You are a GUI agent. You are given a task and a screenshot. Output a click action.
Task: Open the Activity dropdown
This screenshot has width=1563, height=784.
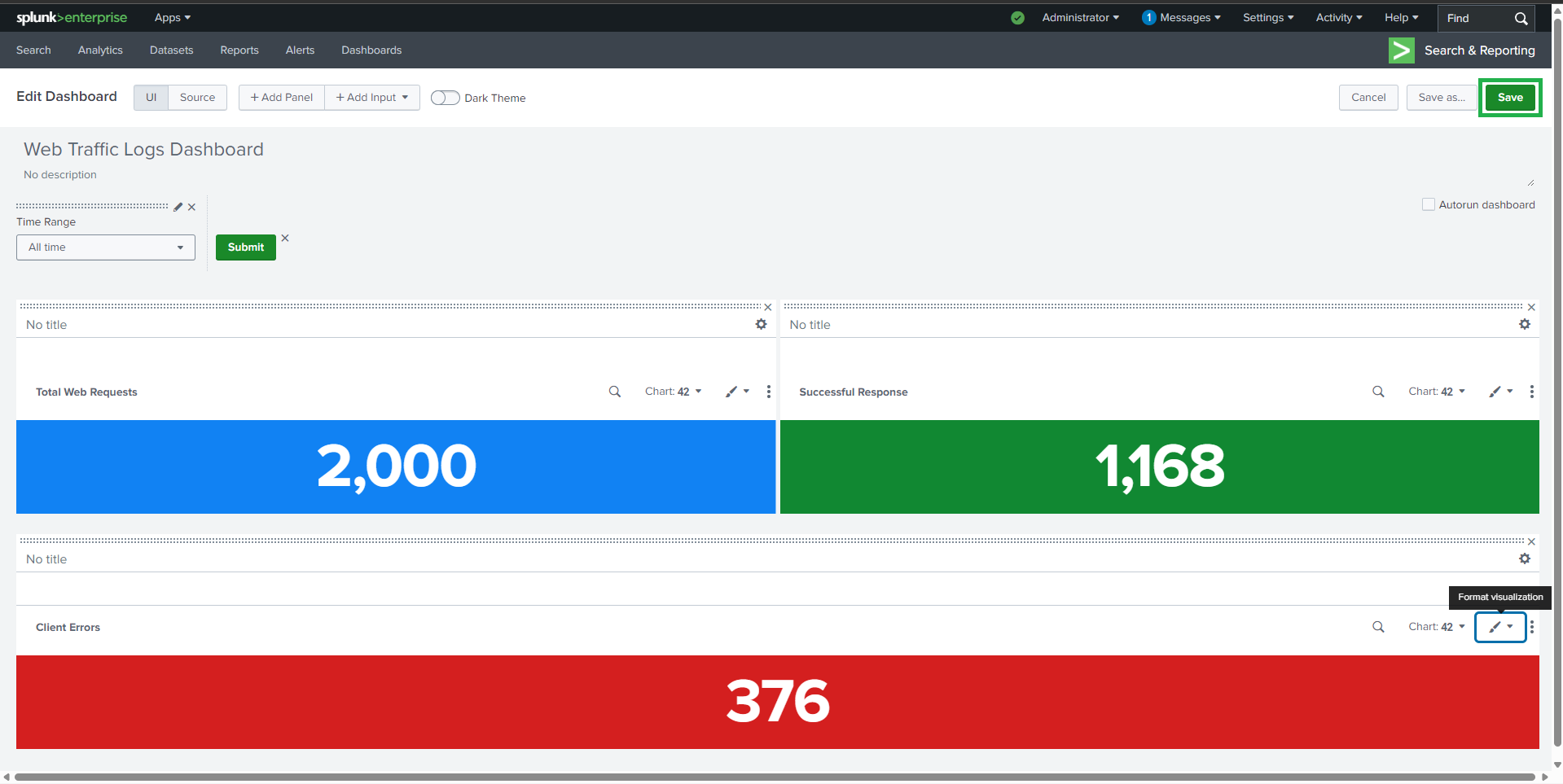1339,18
